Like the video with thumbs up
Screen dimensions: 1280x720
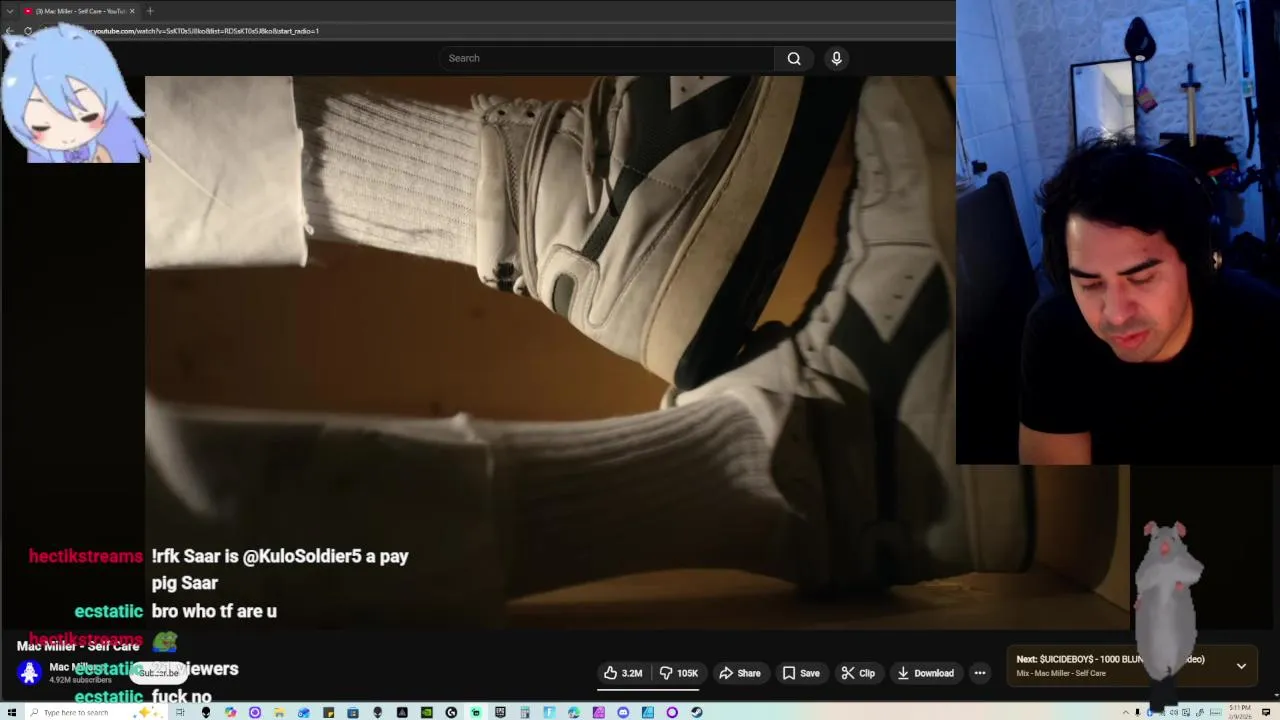click(623, 673)
